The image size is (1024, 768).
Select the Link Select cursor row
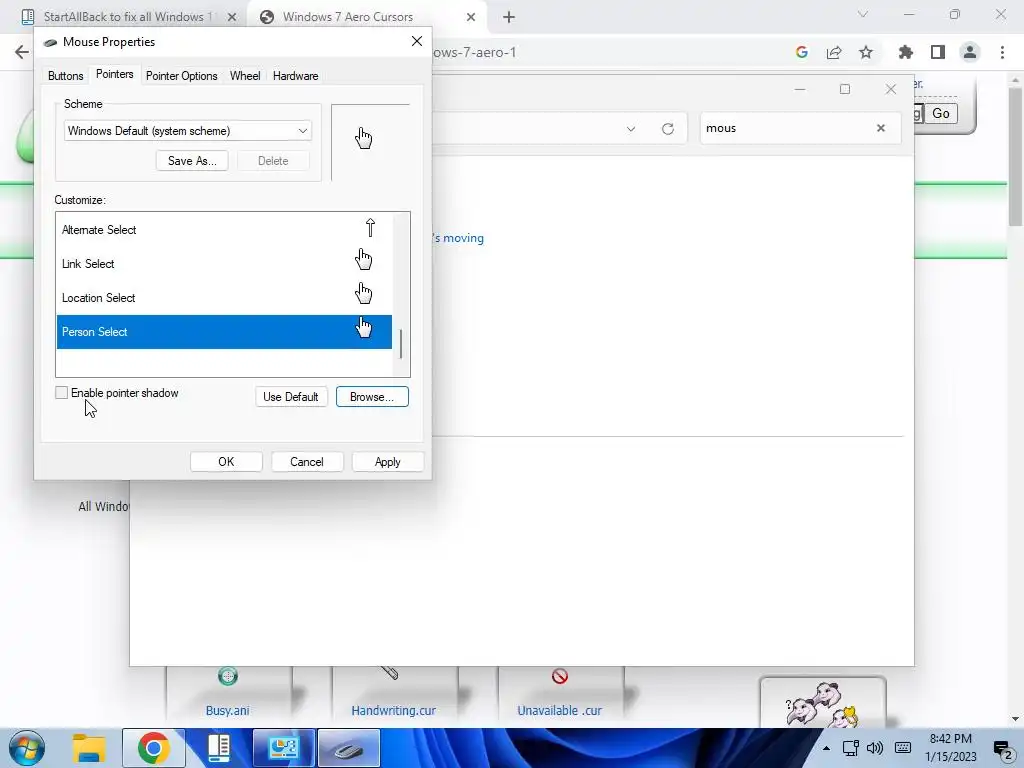[224, 264]
